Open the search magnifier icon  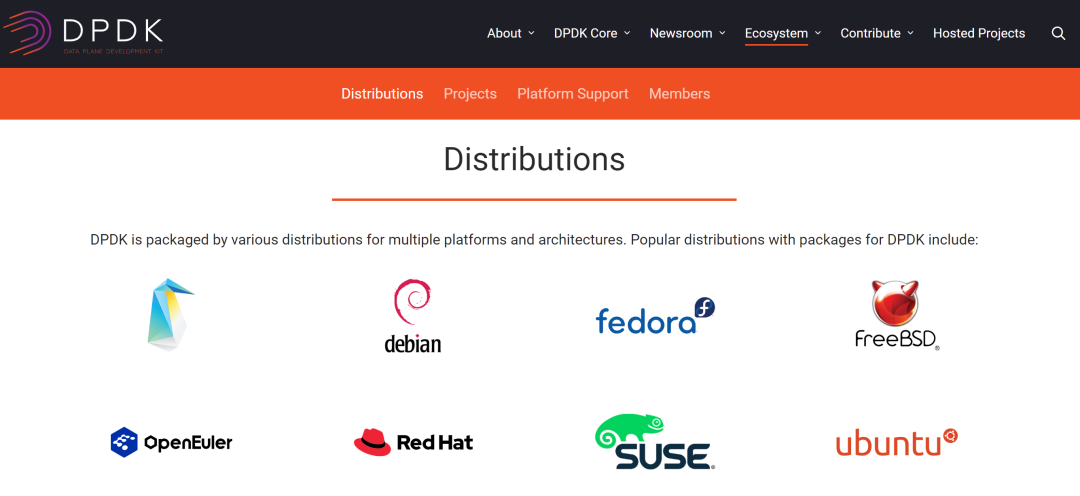click(x=1058, y=33)
